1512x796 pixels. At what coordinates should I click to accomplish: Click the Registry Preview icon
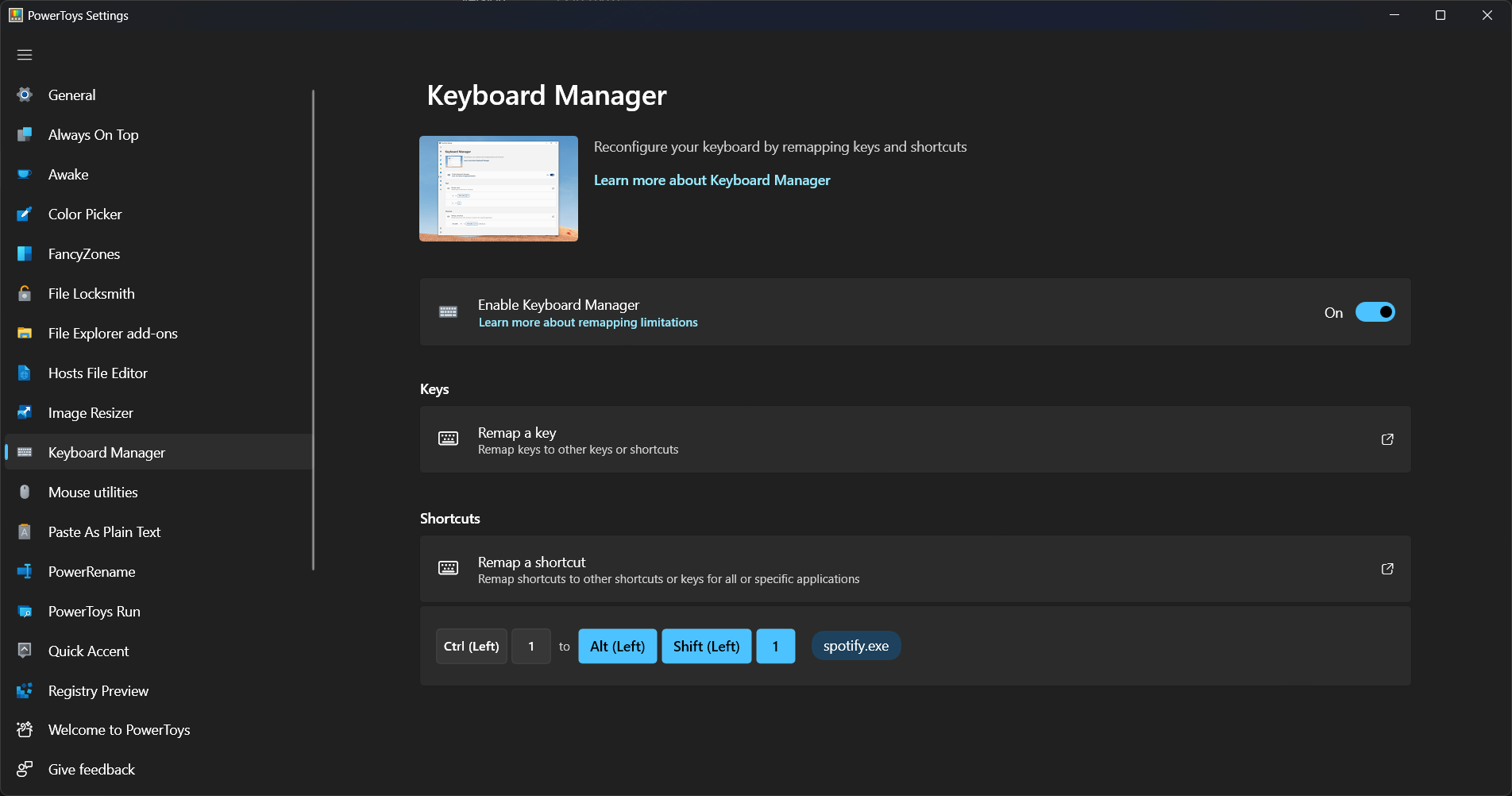tap(25, 690)
